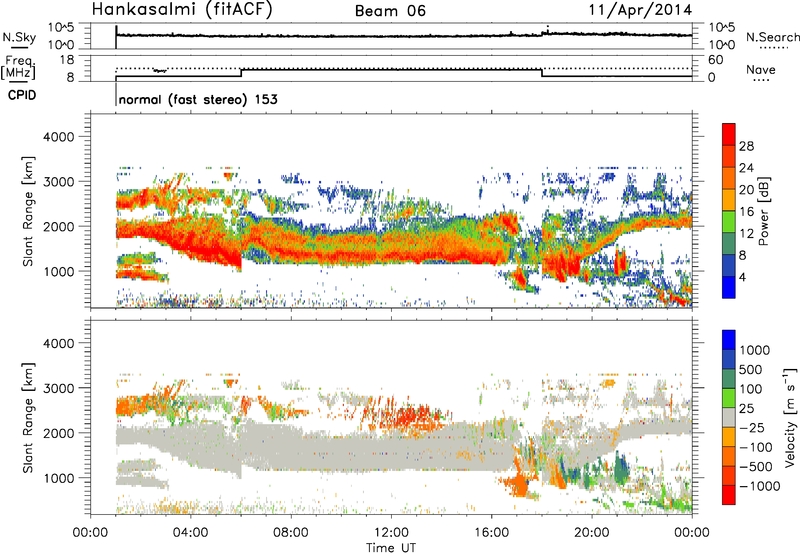
Task: Click the 'Nave' legend label
Action: [761, 70]
